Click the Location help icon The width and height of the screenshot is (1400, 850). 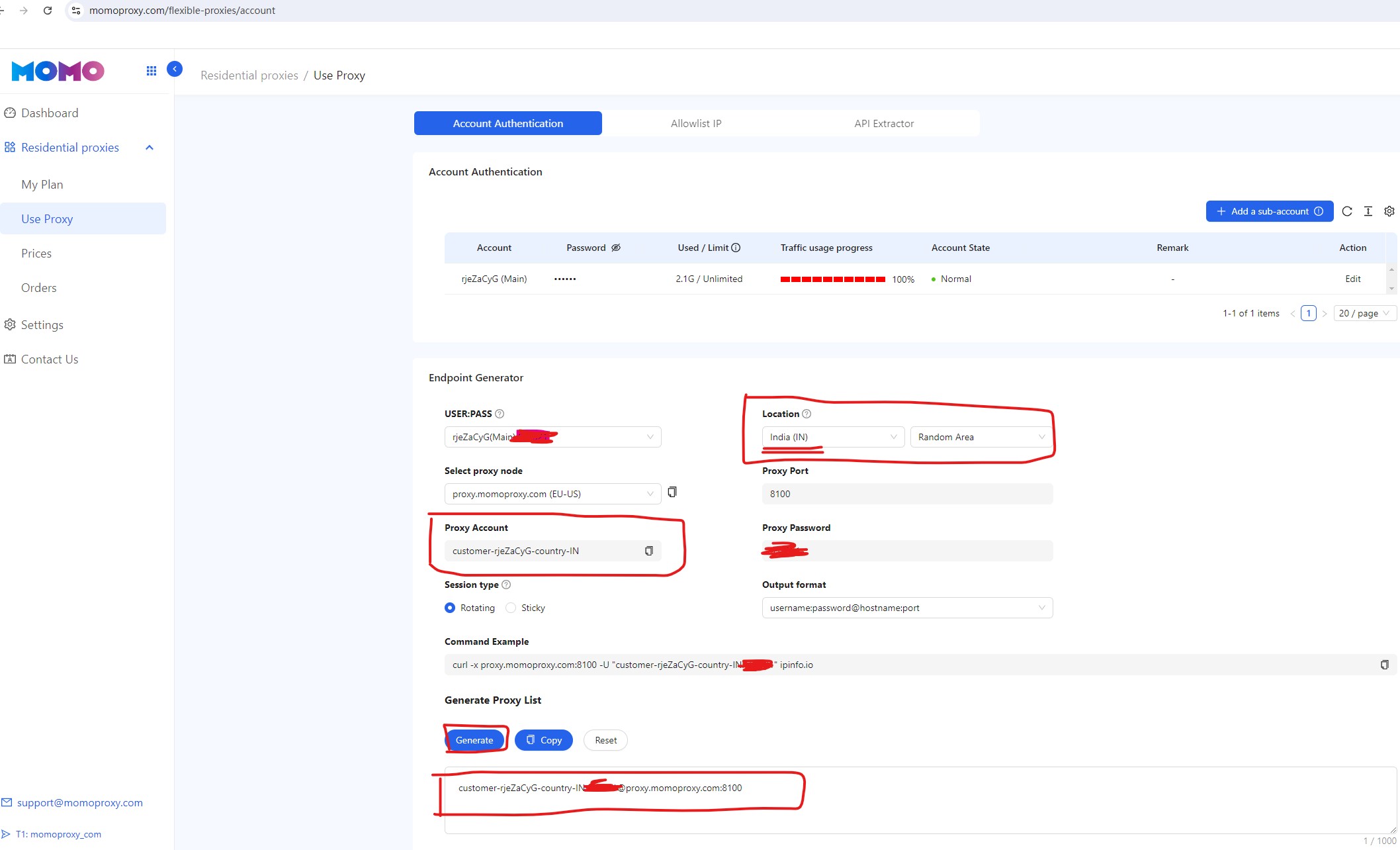pyautogui.click(x=807, y=414)
